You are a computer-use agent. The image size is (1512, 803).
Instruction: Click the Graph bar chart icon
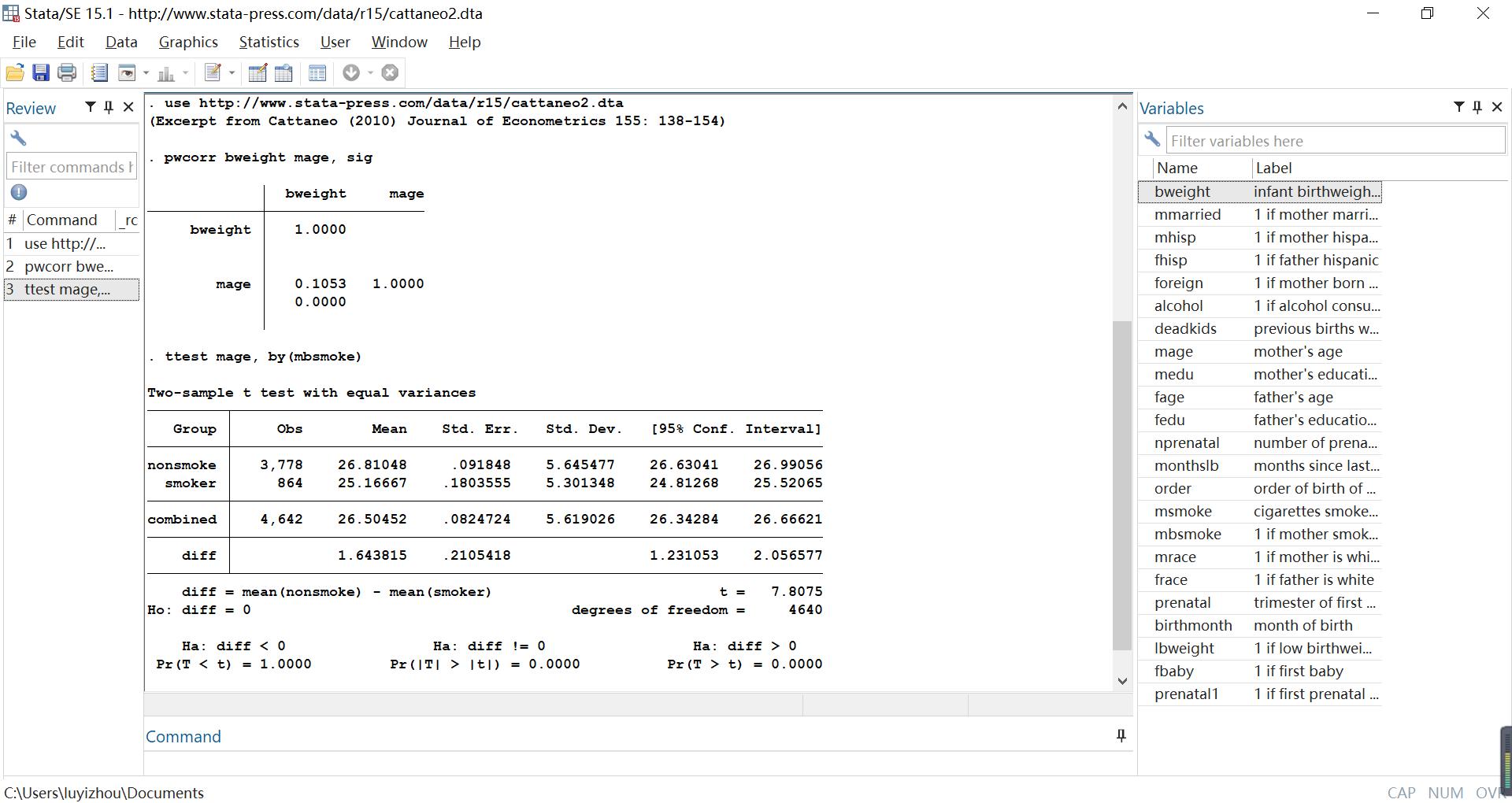(166, 73)
